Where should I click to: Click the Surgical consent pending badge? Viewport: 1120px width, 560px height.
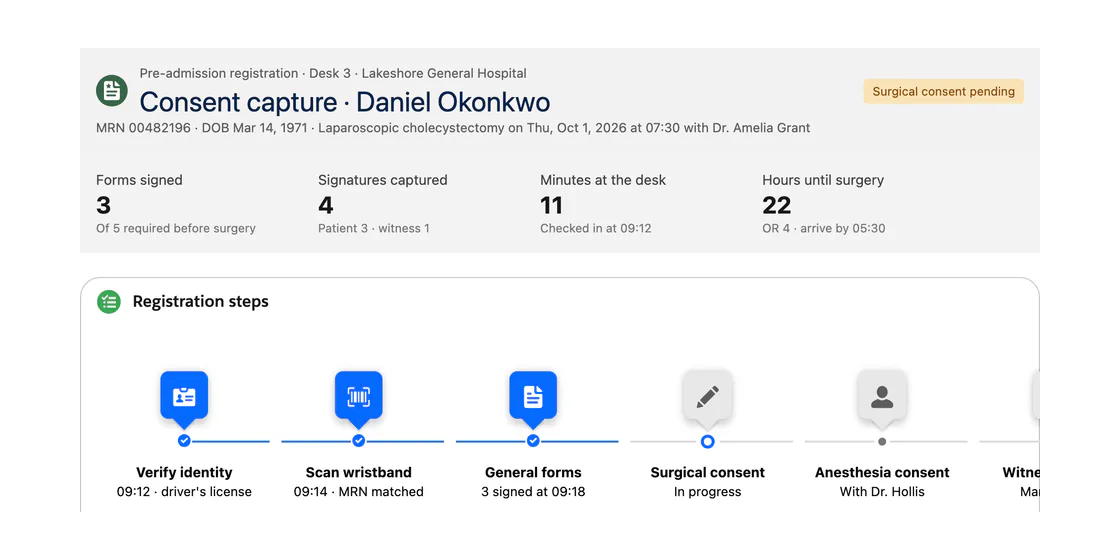tap(944, 91)
